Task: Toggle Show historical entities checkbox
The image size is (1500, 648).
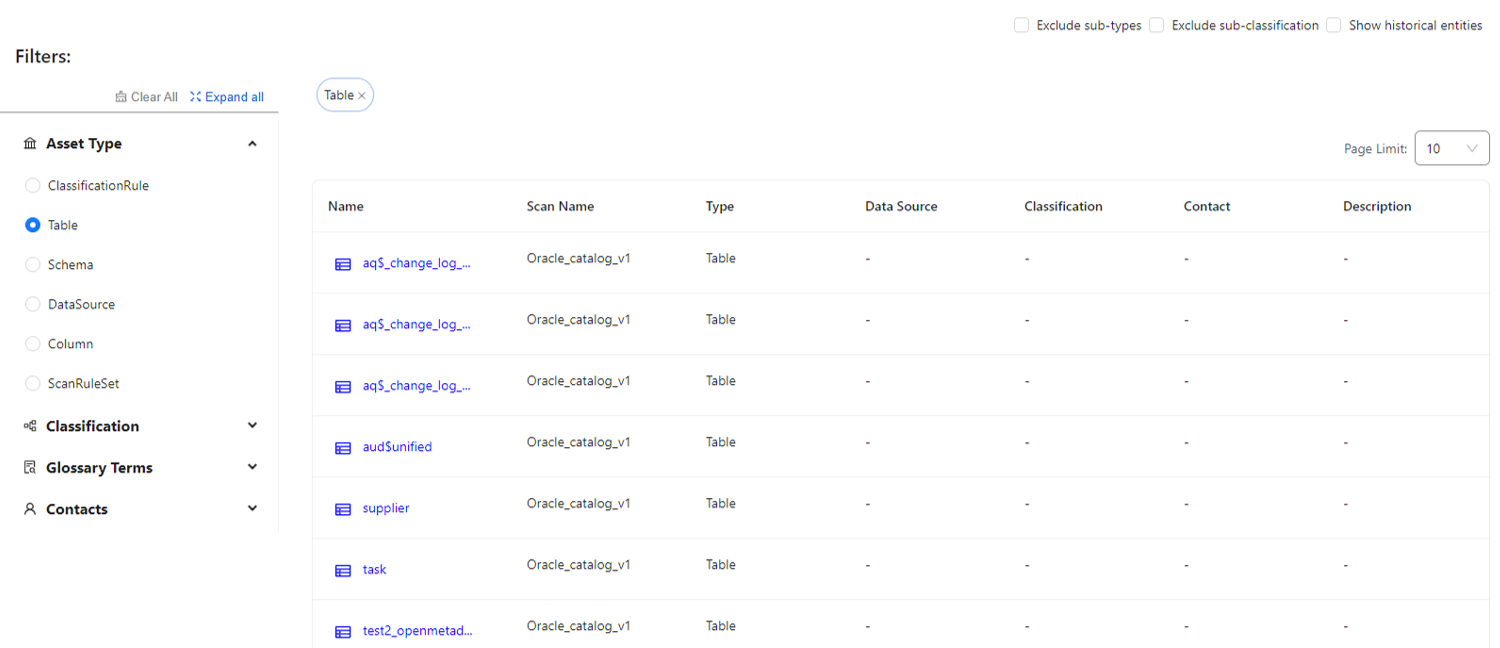Action: point(1333,25)
